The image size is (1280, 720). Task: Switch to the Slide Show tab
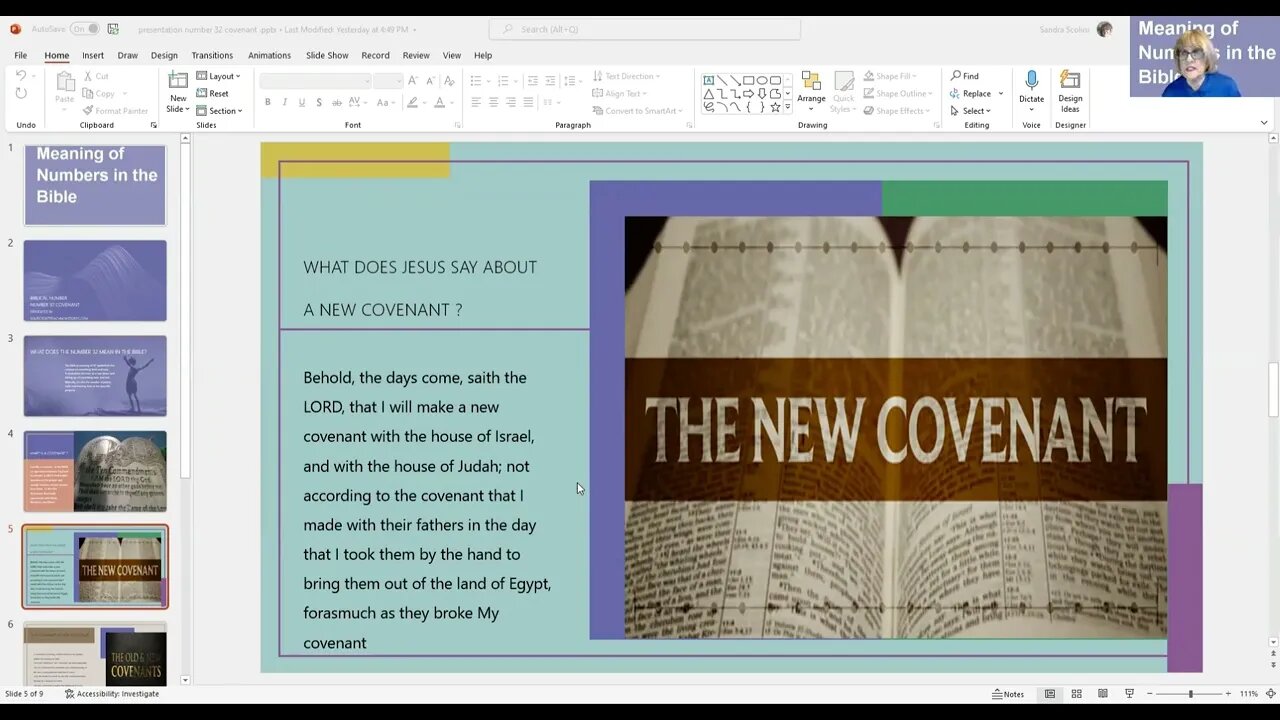[x=327, y=55]
